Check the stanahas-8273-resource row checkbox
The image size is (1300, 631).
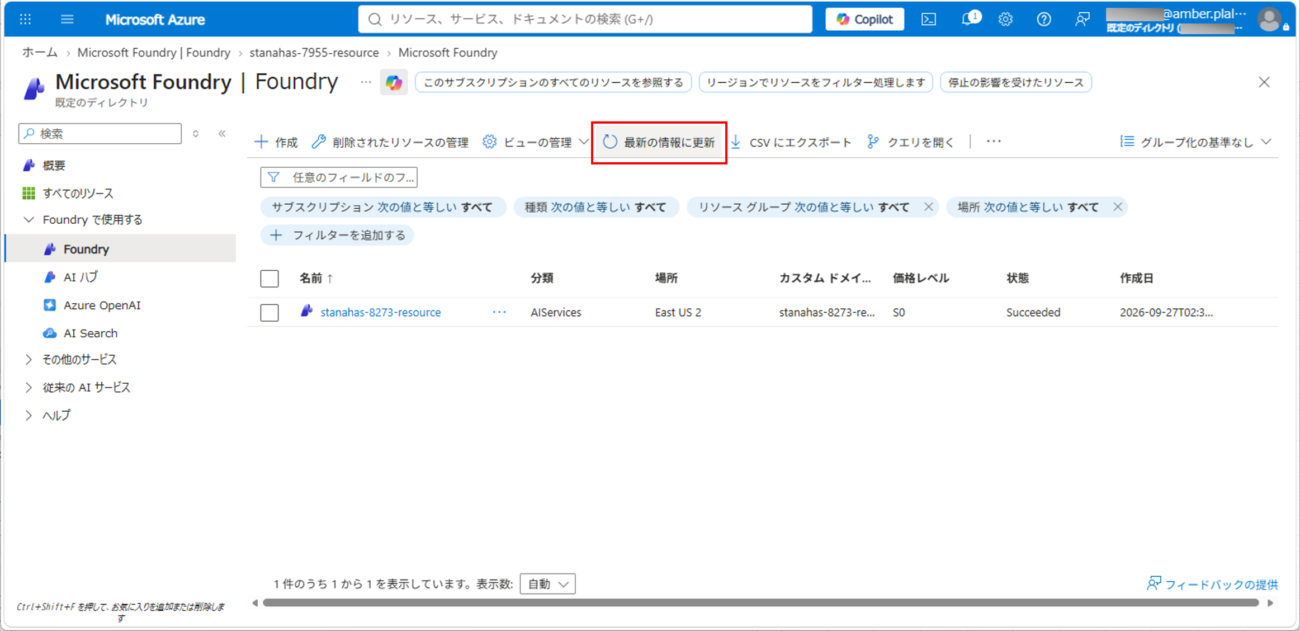(269, 313)
